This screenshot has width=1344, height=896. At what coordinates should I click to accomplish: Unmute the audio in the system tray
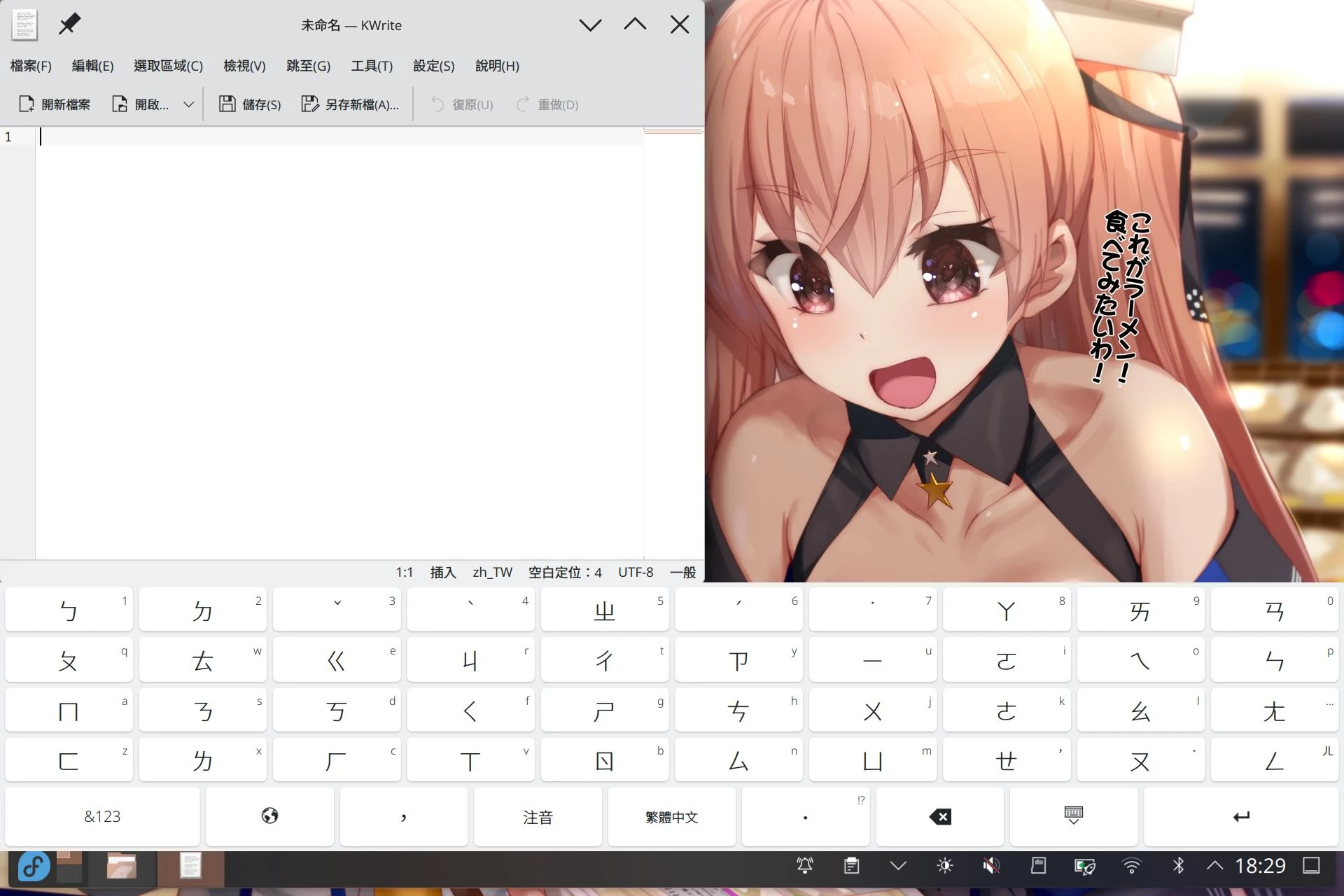[x=990, y=866]
